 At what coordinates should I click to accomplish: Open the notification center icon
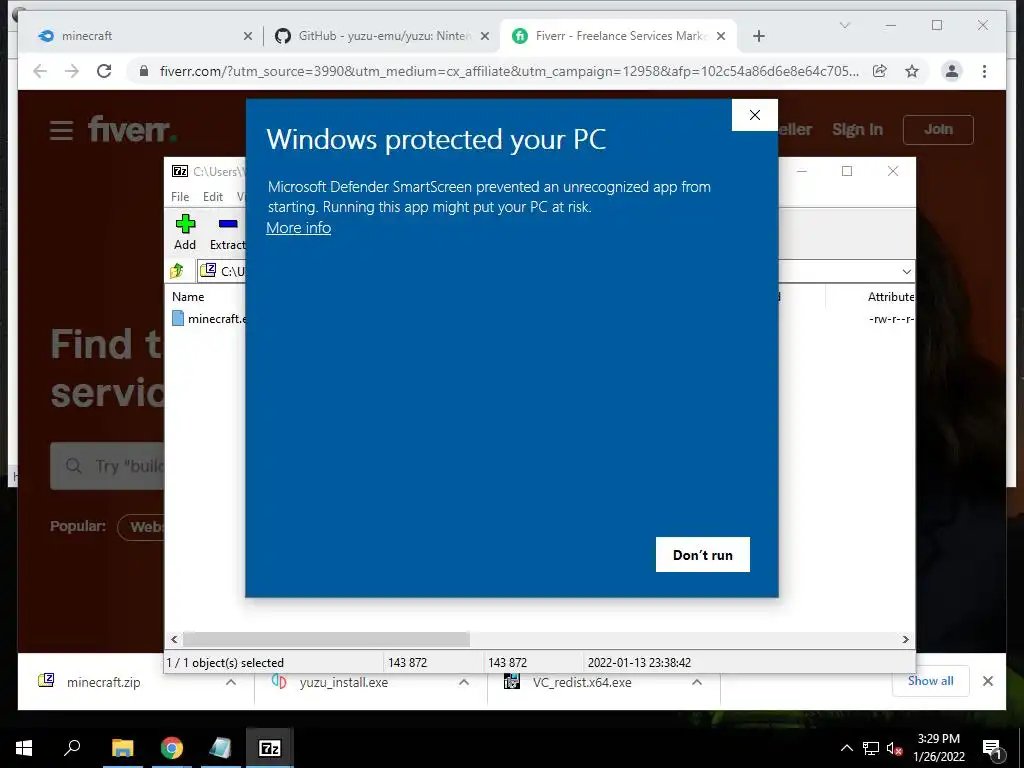[992, 748]
